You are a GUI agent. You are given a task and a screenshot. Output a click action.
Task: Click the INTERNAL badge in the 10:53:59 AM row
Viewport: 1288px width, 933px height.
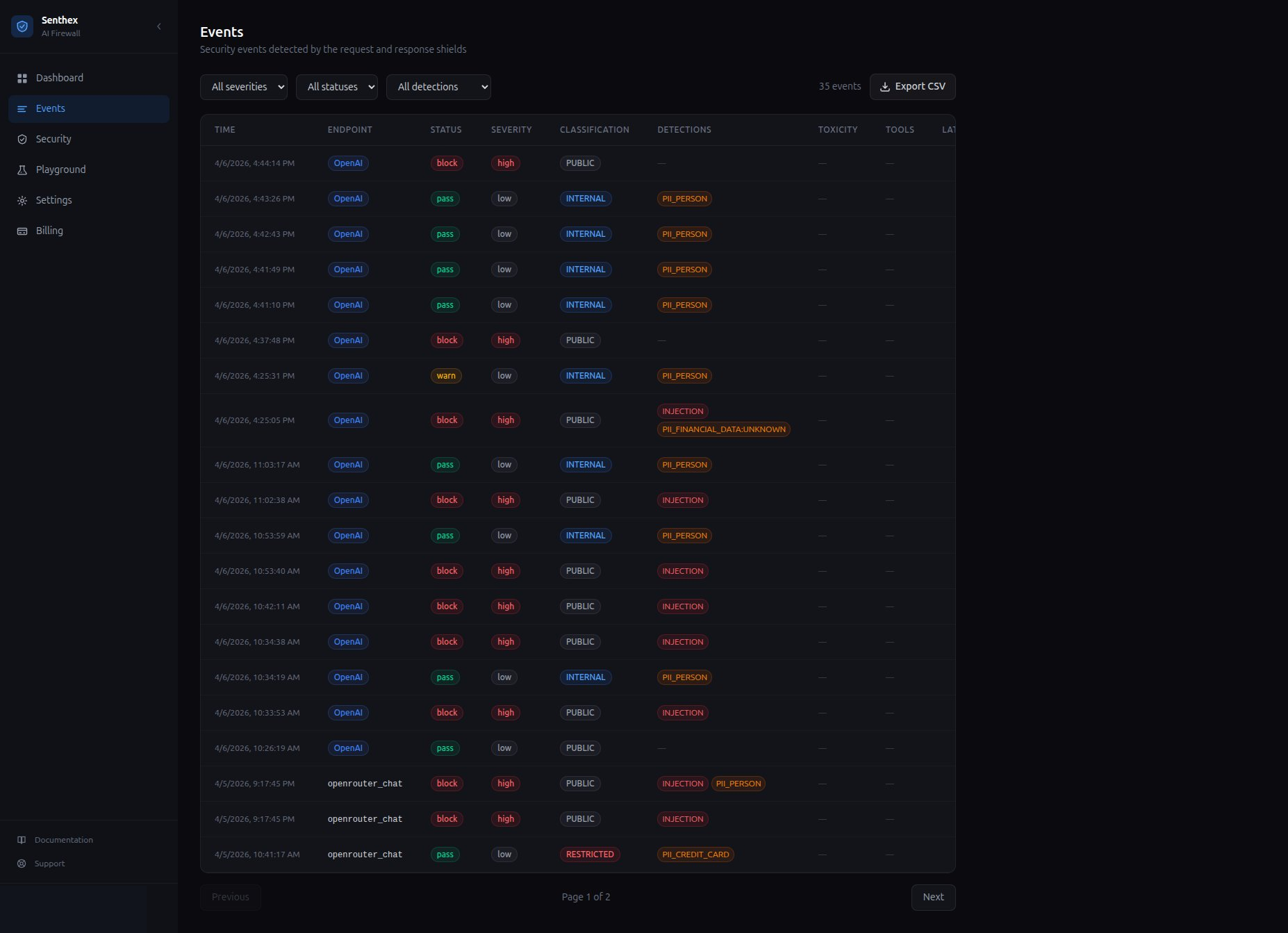[586, 536]
